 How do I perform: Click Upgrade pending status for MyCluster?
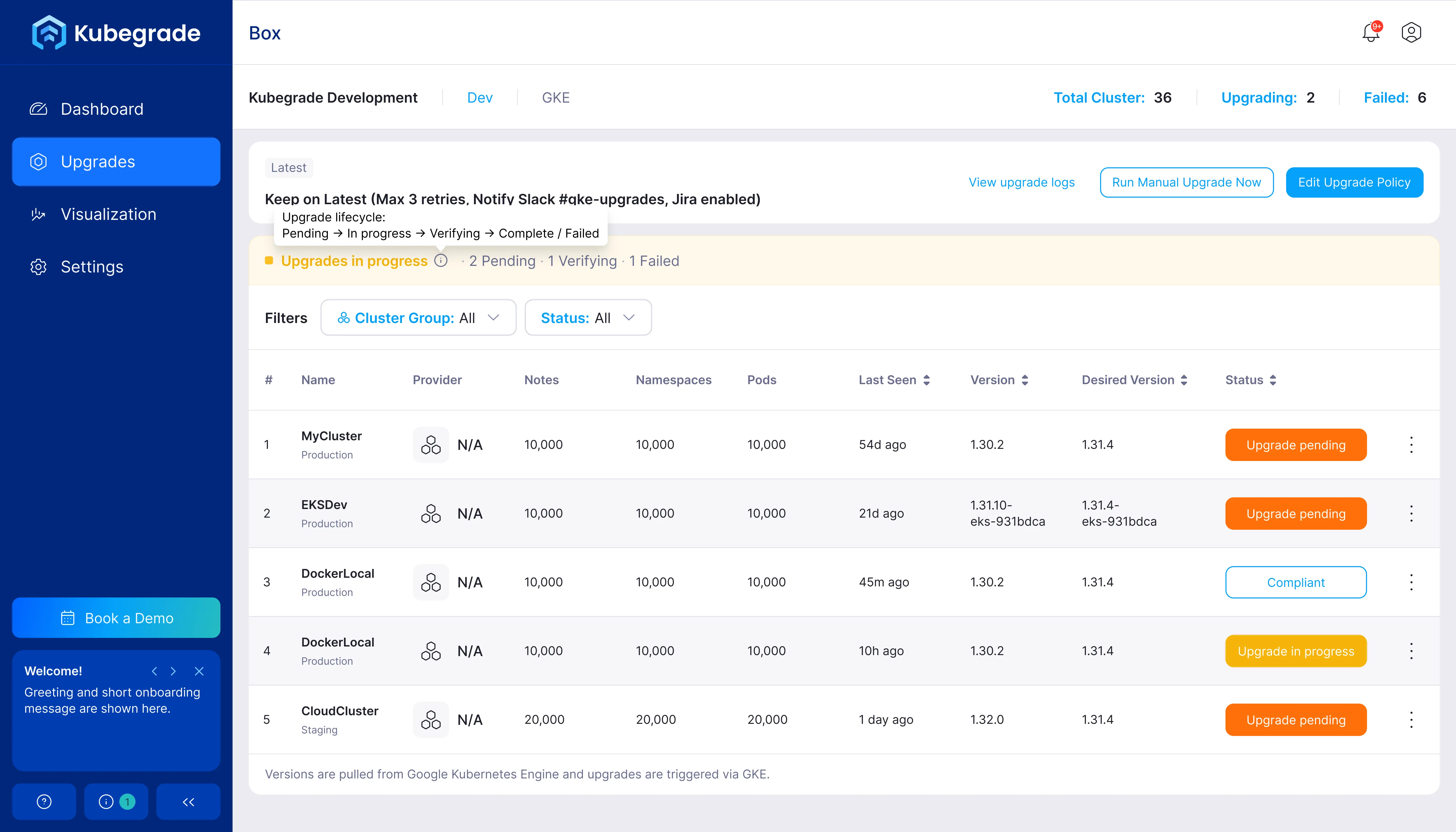[1295, 445]
